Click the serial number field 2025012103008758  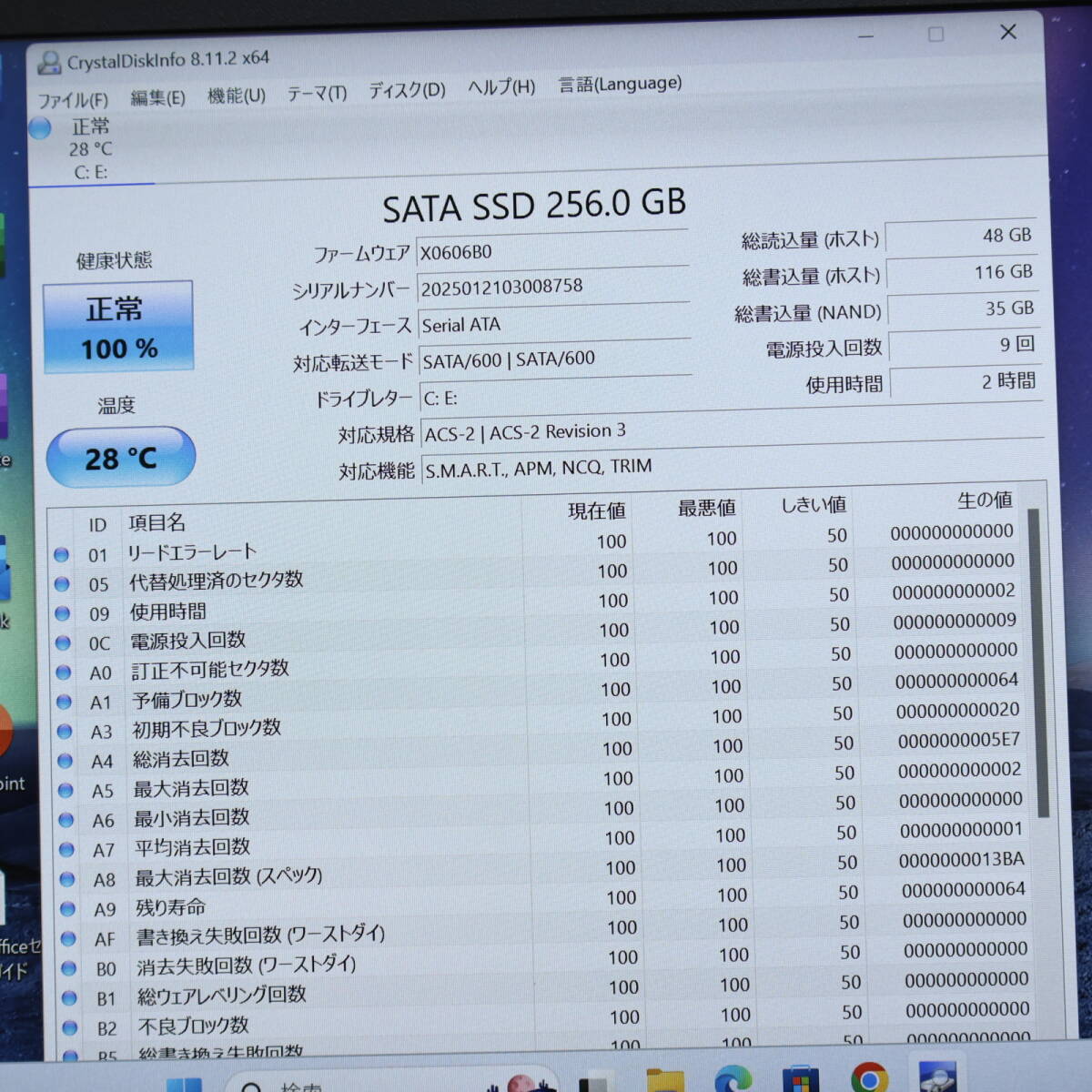tap(553, 286)
